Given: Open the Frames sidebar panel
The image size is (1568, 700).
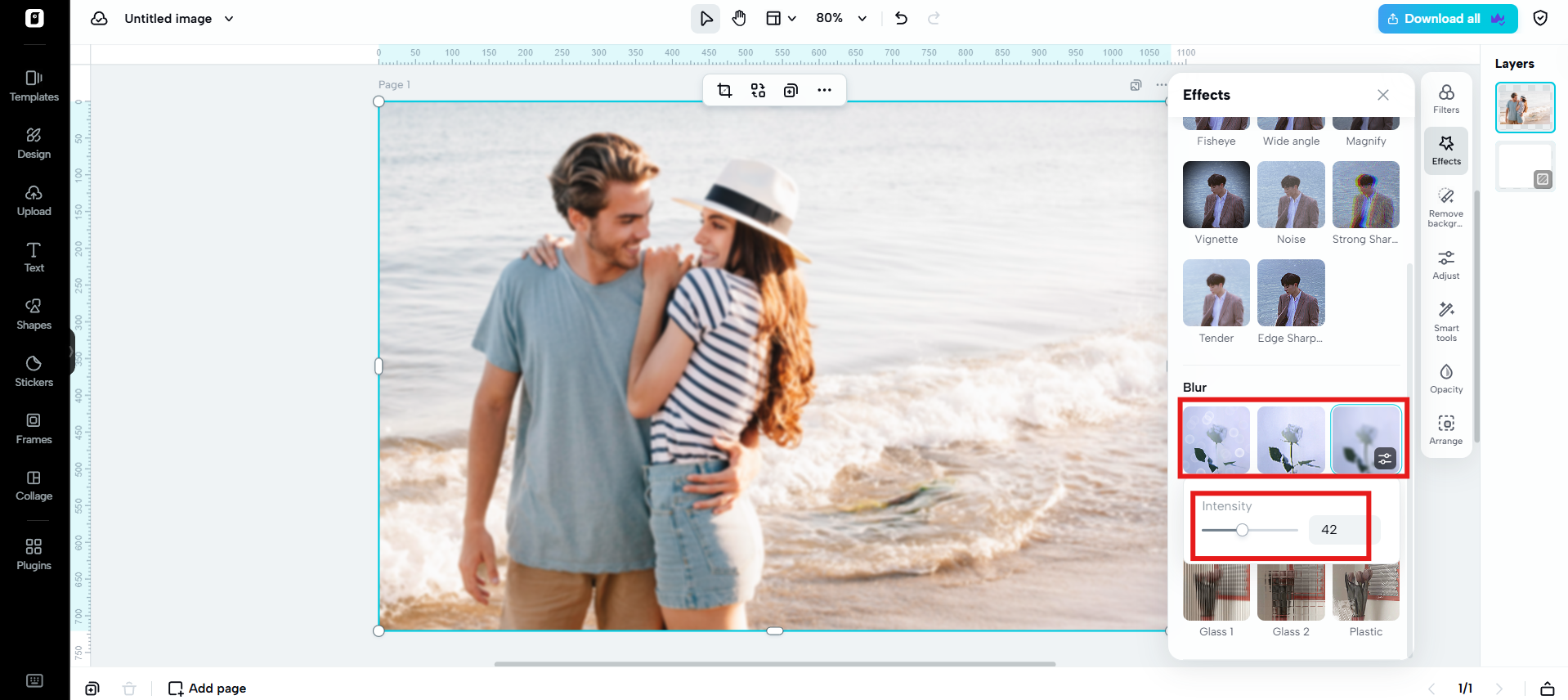Looking at the screenshot, I should tap(34, 429).
